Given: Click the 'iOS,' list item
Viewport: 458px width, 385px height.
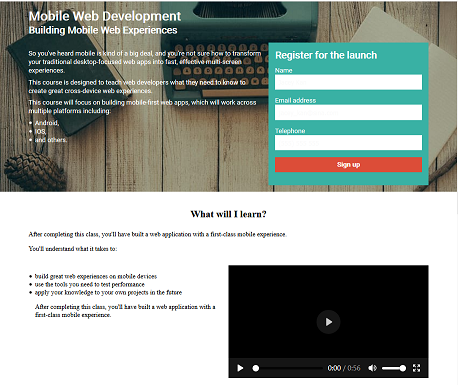Looking at the screenshot, I should tap(40, 131).
